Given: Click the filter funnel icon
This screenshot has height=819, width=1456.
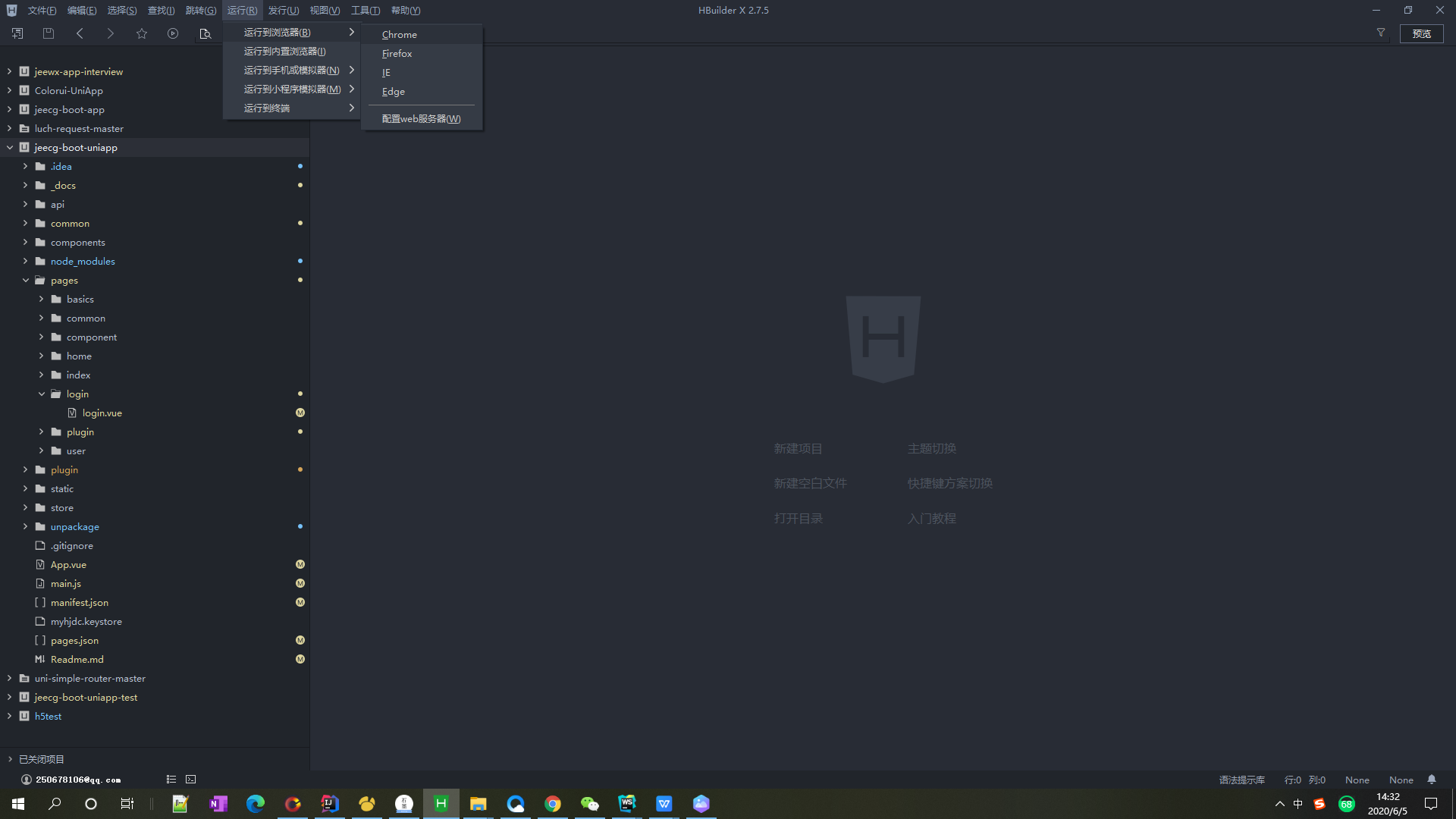Looking at the screenshot, I should pos(1381,33).
